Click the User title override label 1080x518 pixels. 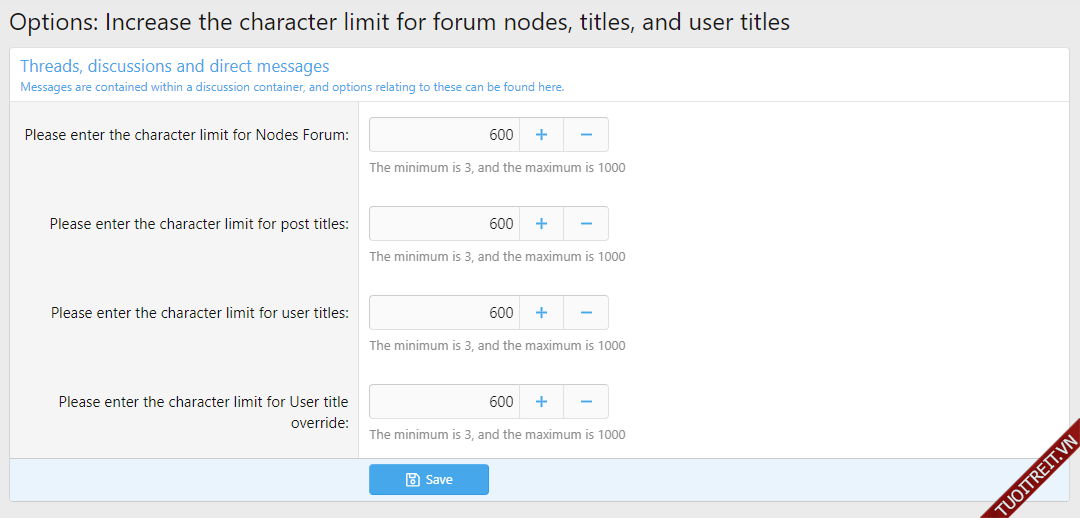(203, 411)
